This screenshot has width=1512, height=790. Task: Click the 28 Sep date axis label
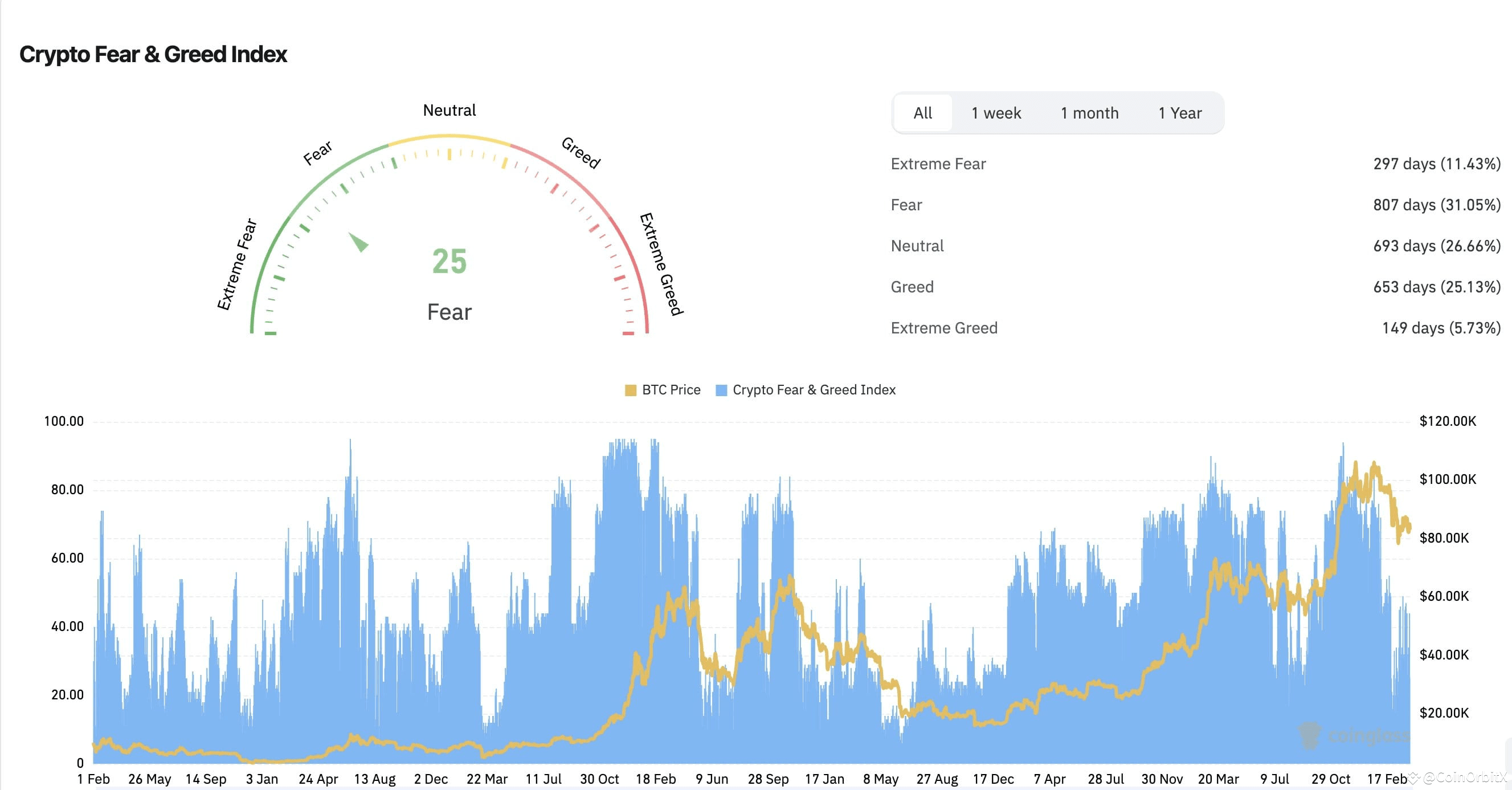(x=769, y=779)
